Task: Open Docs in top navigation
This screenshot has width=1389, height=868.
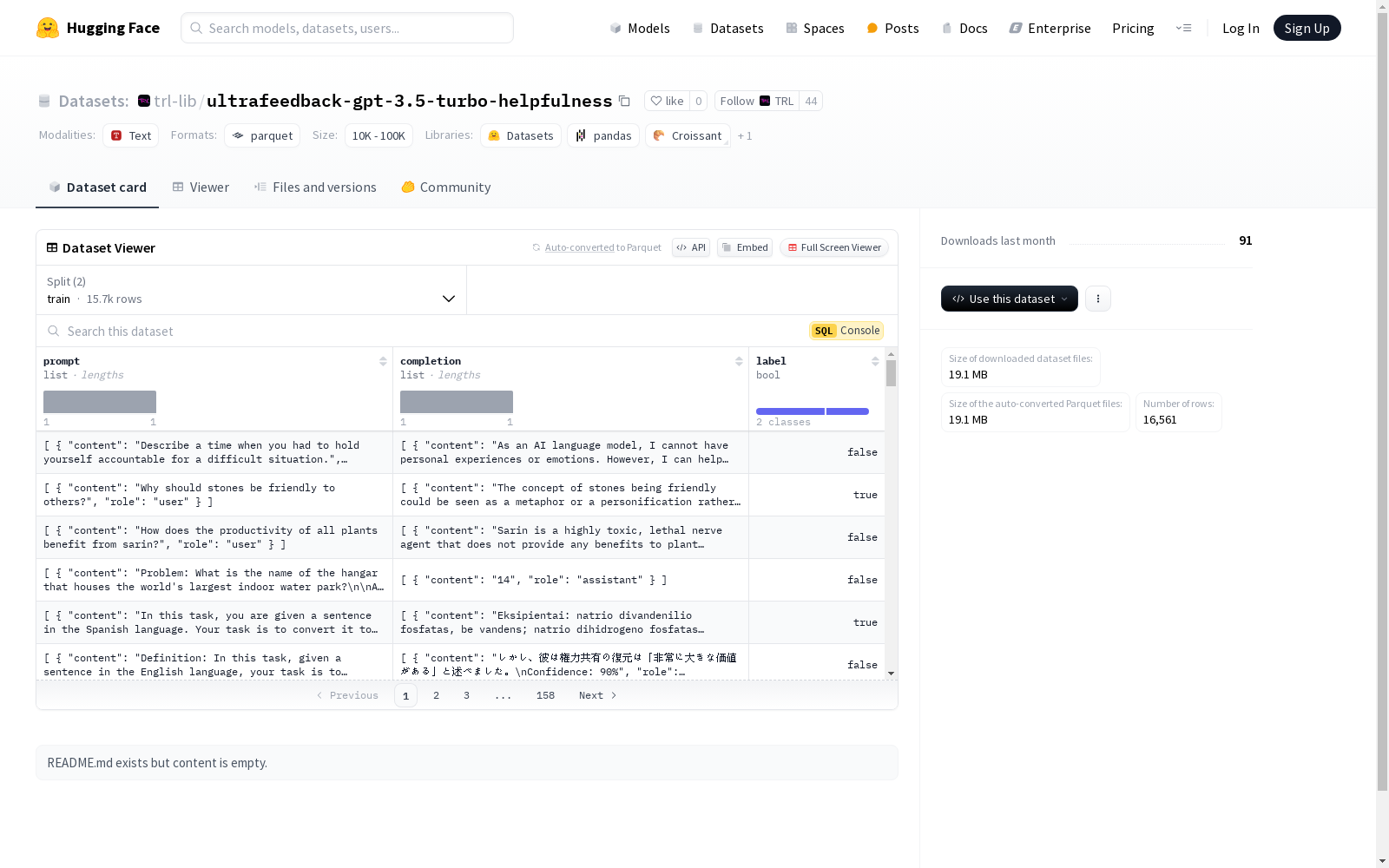Action: 964,28
